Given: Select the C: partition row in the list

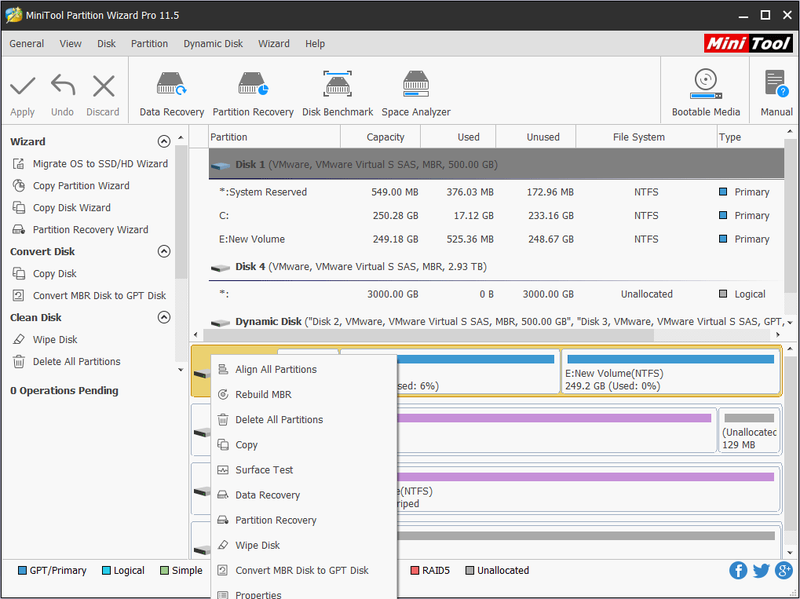Looking at the screenshot, I should (x=496, y=216).
